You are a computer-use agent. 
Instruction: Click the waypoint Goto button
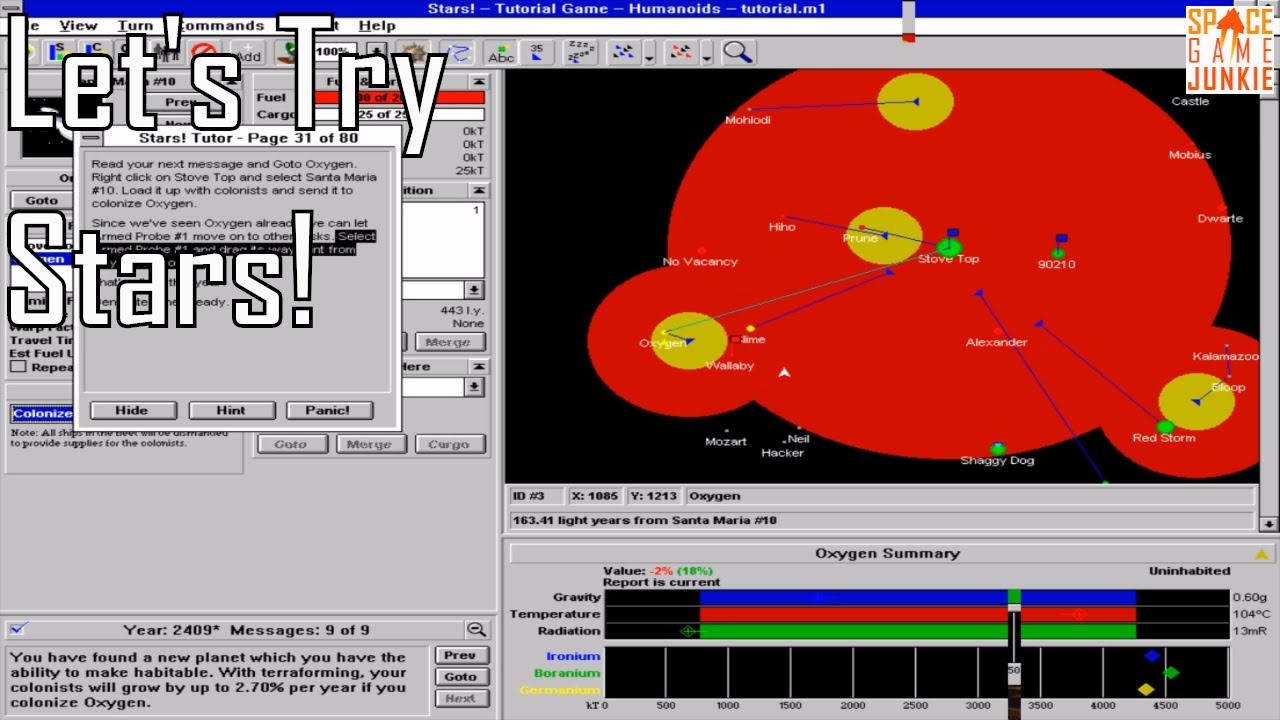[42, 200]
